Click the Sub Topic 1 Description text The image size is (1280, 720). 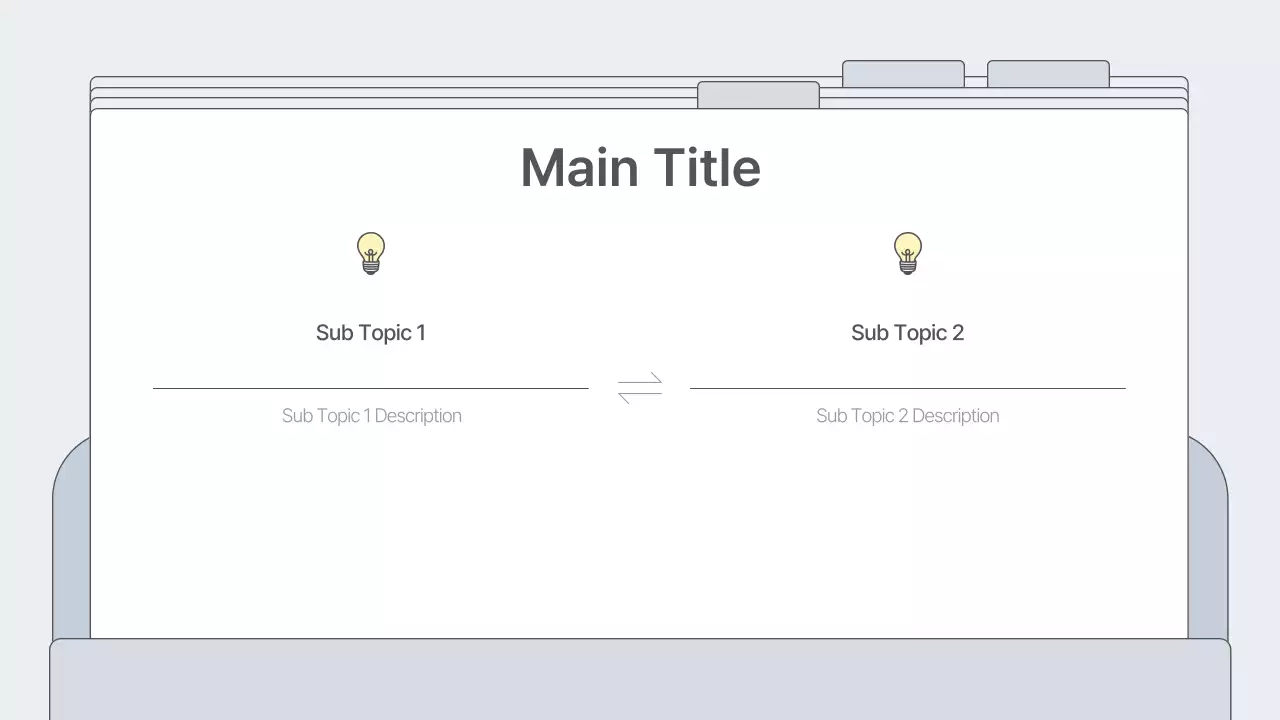pyautogui.click(x=371, y=416)
